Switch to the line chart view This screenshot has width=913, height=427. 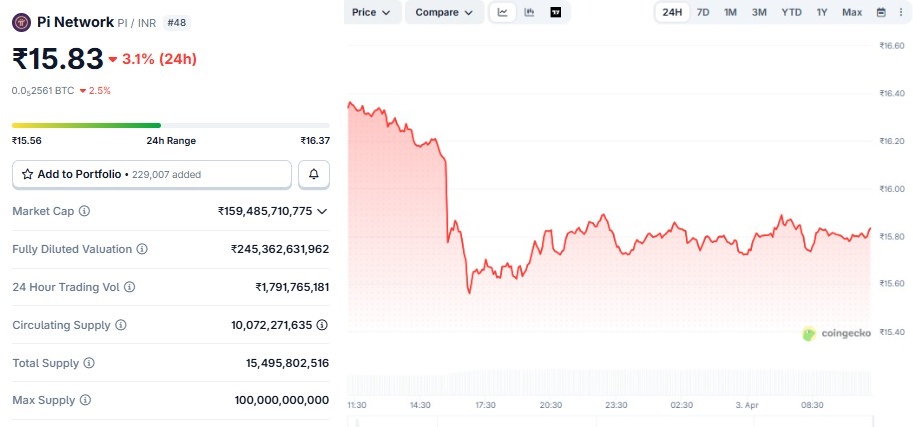click(502, 12)
